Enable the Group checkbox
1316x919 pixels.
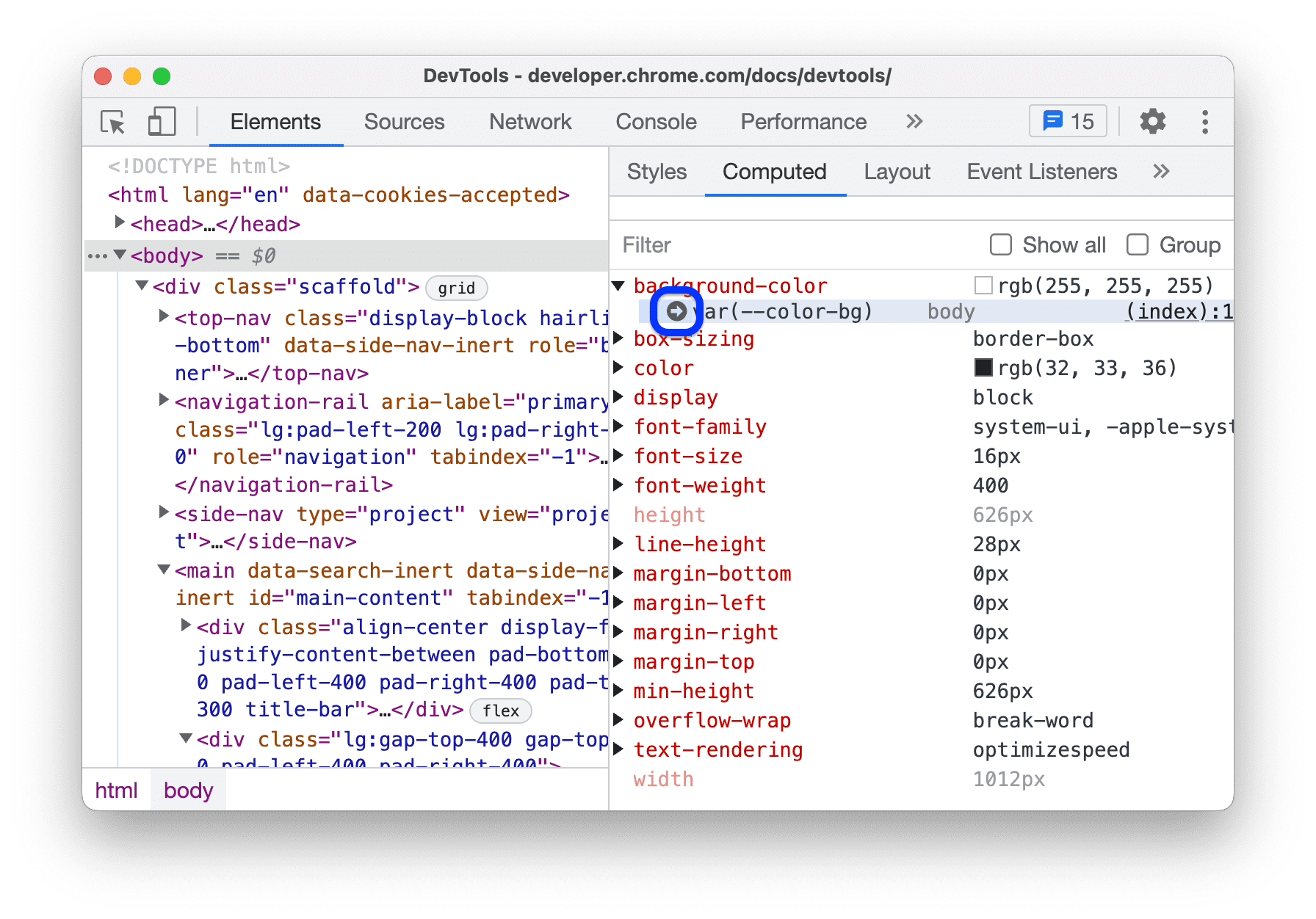pos(1138,244)
